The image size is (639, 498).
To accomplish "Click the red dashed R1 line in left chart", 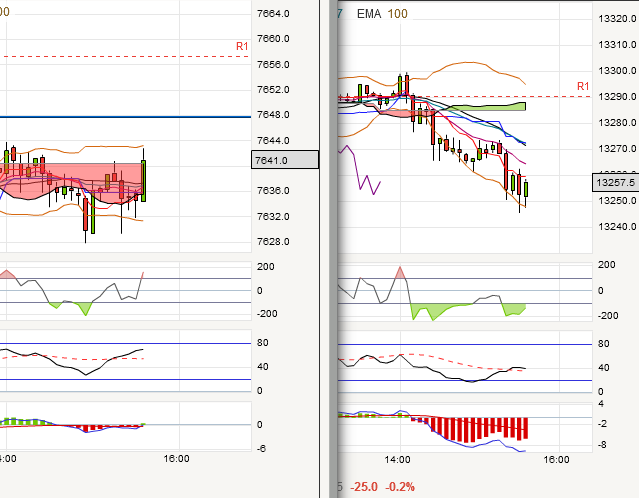I will 126,57.
